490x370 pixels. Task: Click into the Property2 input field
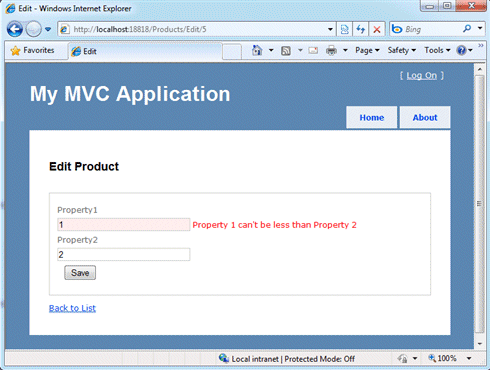pyautogui.click(x=124, y=255)
